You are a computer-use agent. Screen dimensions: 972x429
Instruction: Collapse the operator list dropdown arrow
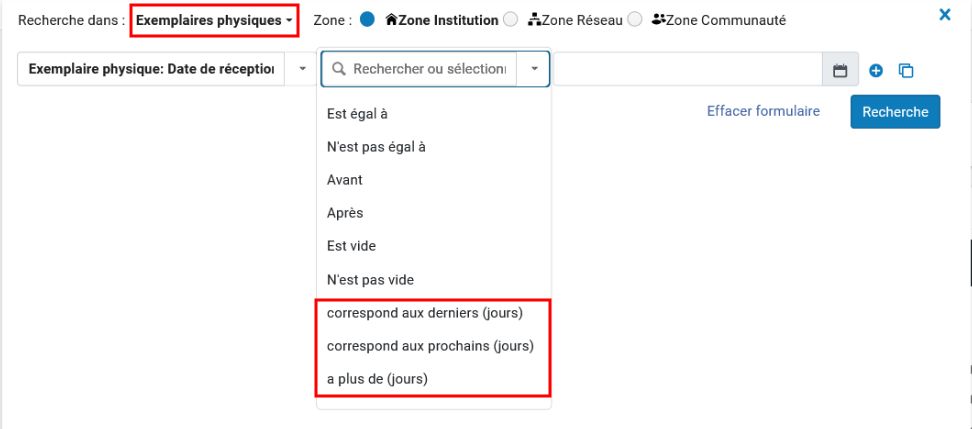tap(534, 69)
